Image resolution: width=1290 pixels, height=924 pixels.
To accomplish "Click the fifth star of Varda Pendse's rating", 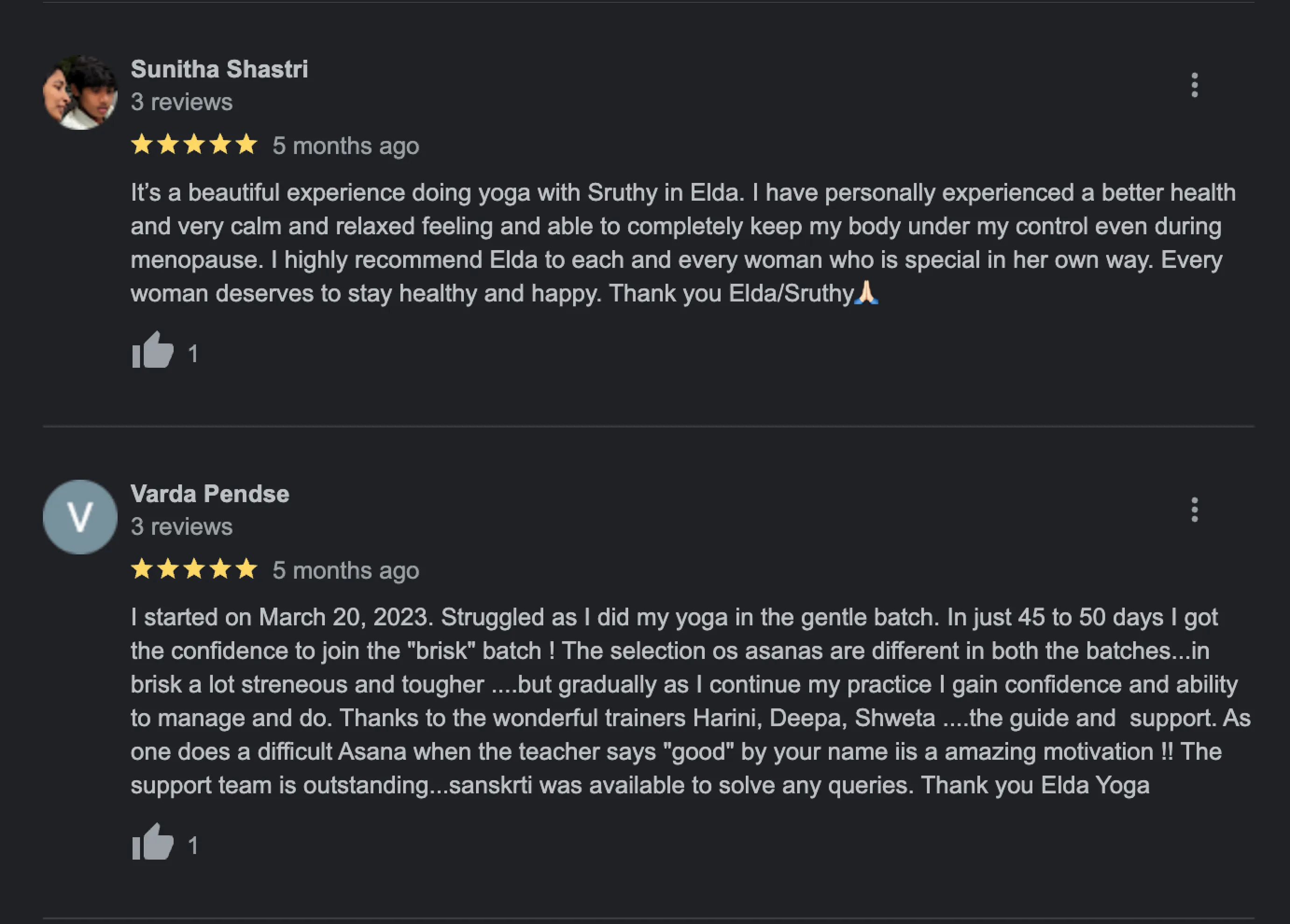I will click(246, 568).
